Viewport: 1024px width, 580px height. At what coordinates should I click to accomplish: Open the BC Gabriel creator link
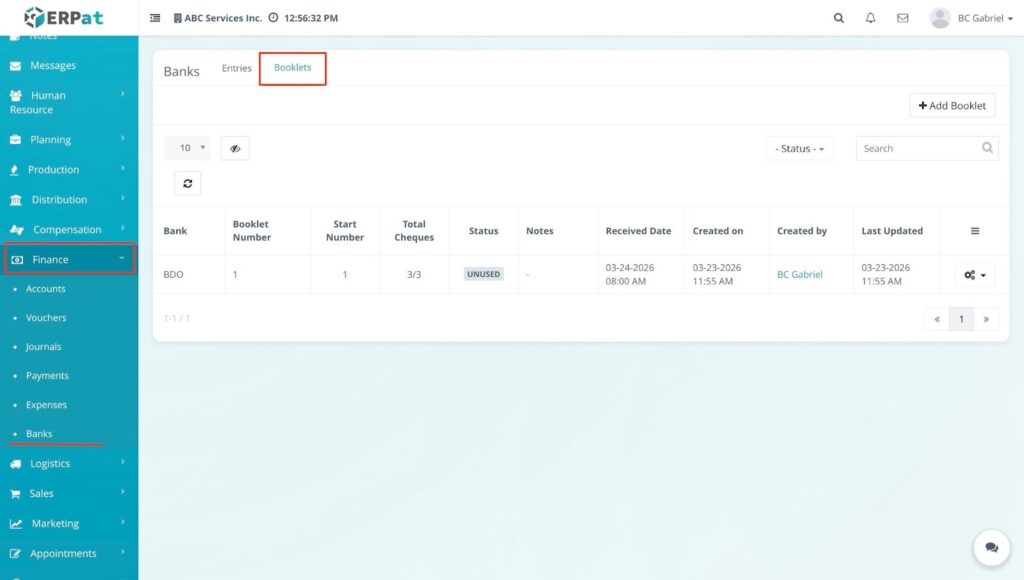pyautogui.click(x=800, y=275)
